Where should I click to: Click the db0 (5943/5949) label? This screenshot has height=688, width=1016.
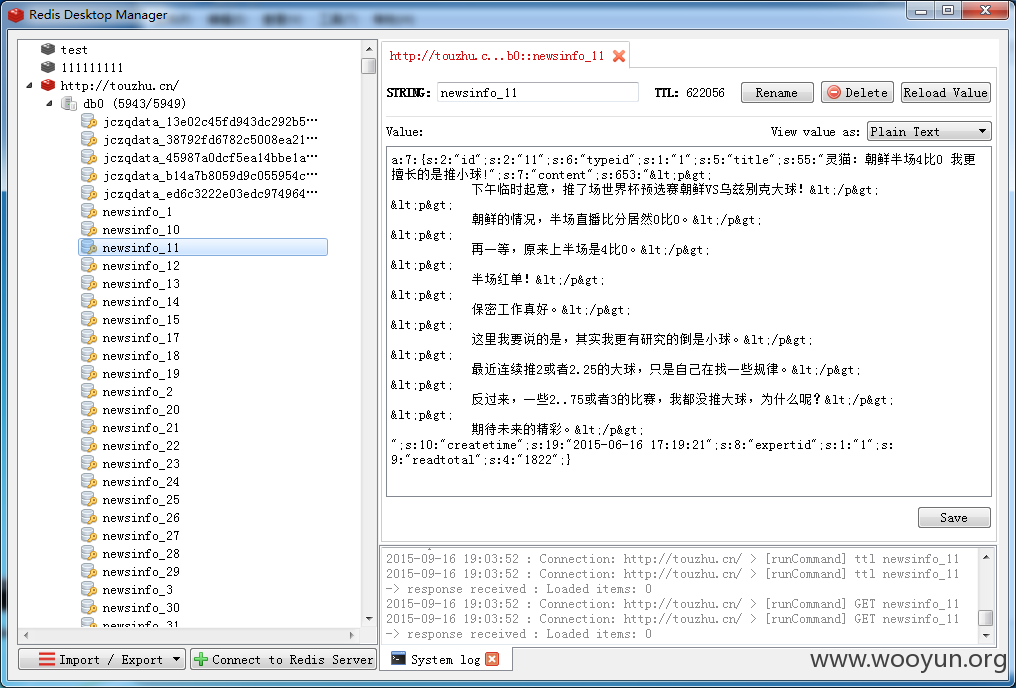(134, 104)
